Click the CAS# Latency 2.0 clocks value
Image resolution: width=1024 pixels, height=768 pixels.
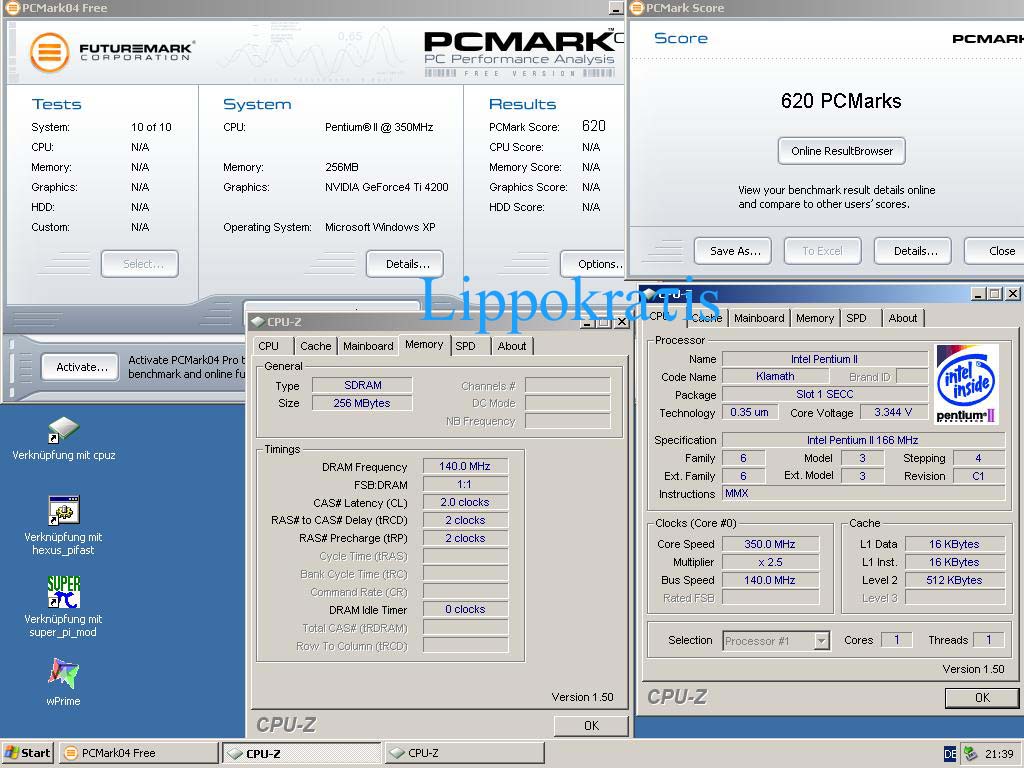pyautogui.click(x=465, y=502)
